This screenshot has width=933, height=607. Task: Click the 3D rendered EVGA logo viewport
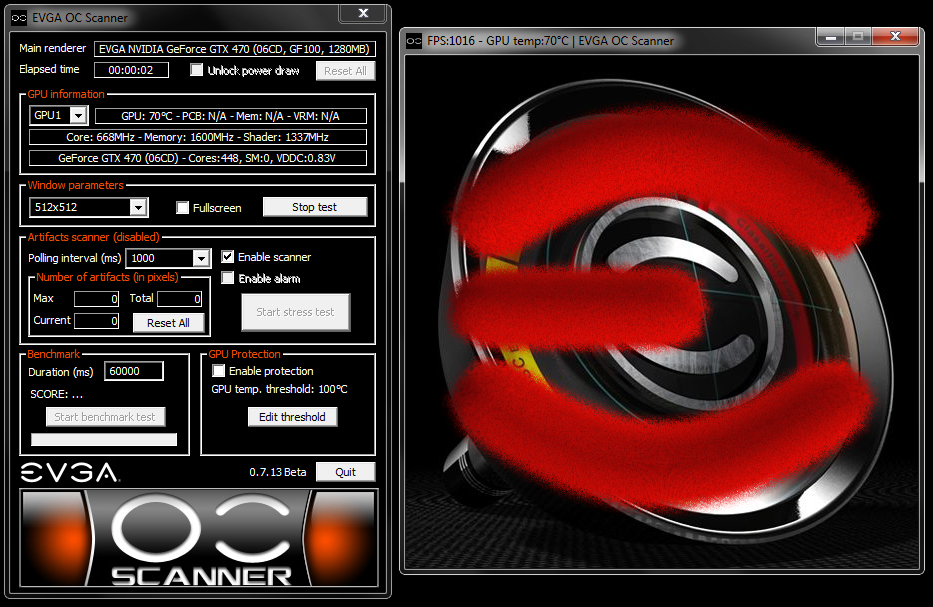[661, 312]
